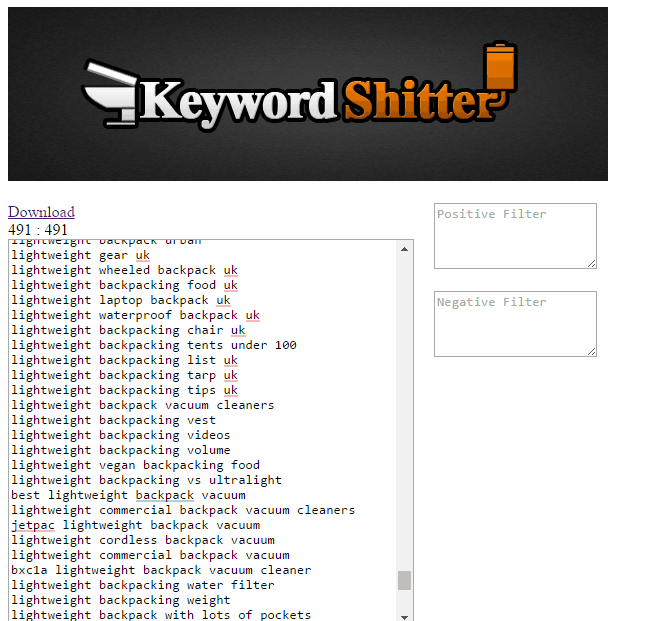The image size is (662, 621).
Task: Click the 'lightweight commercial backpack vacuum' line
Action: coord(150,555)
